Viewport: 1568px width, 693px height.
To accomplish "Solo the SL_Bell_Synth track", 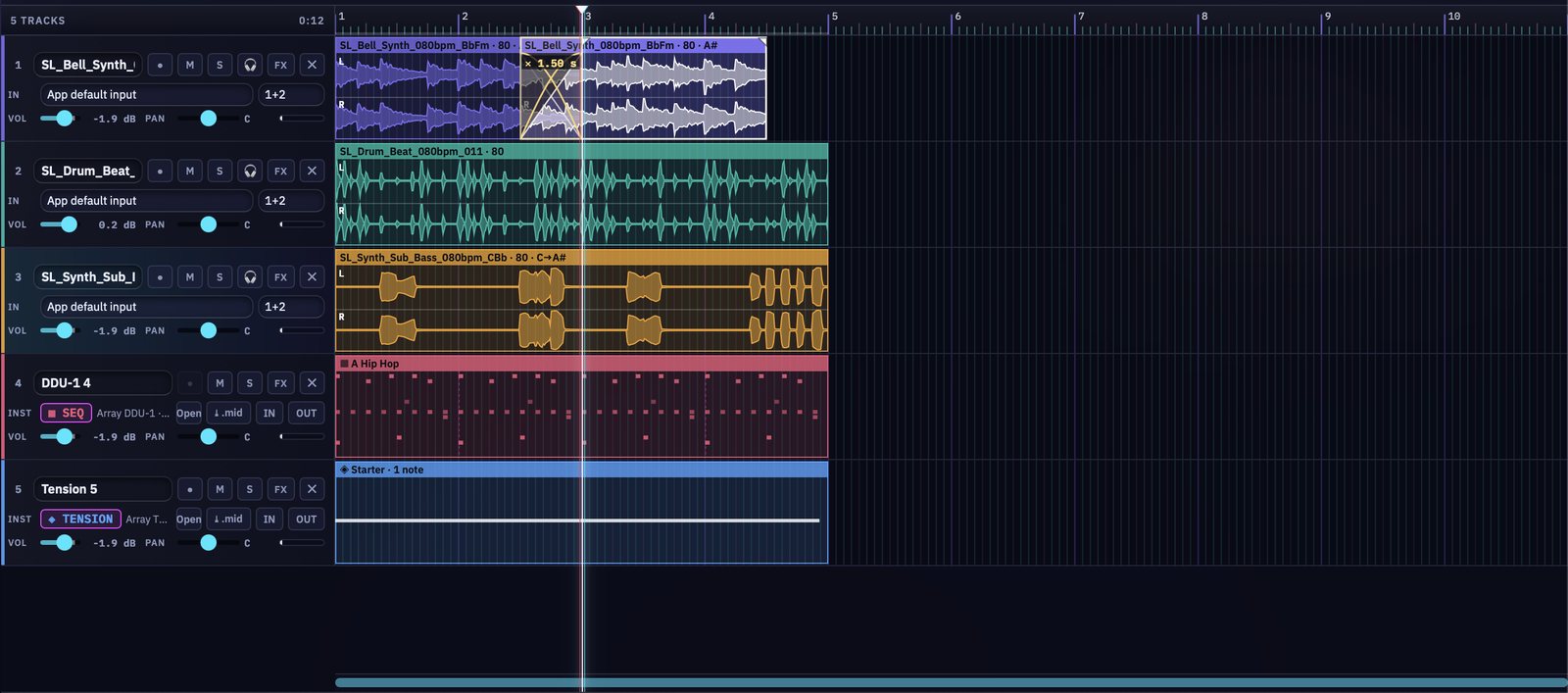I will tap(220, 65).
